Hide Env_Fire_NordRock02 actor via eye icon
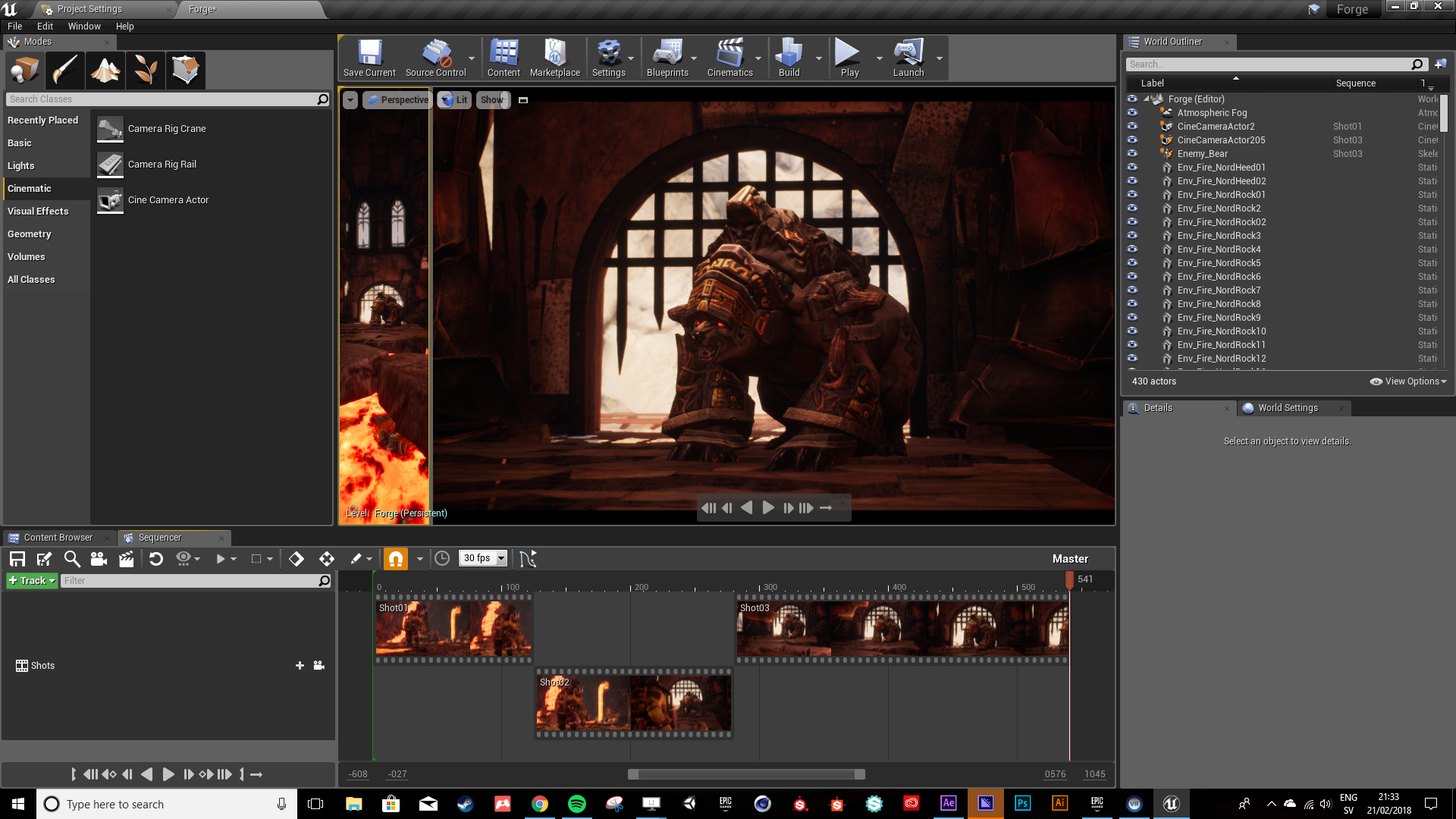The width and height of the screenshot is (1456, 819). (x=1132, y=221)
